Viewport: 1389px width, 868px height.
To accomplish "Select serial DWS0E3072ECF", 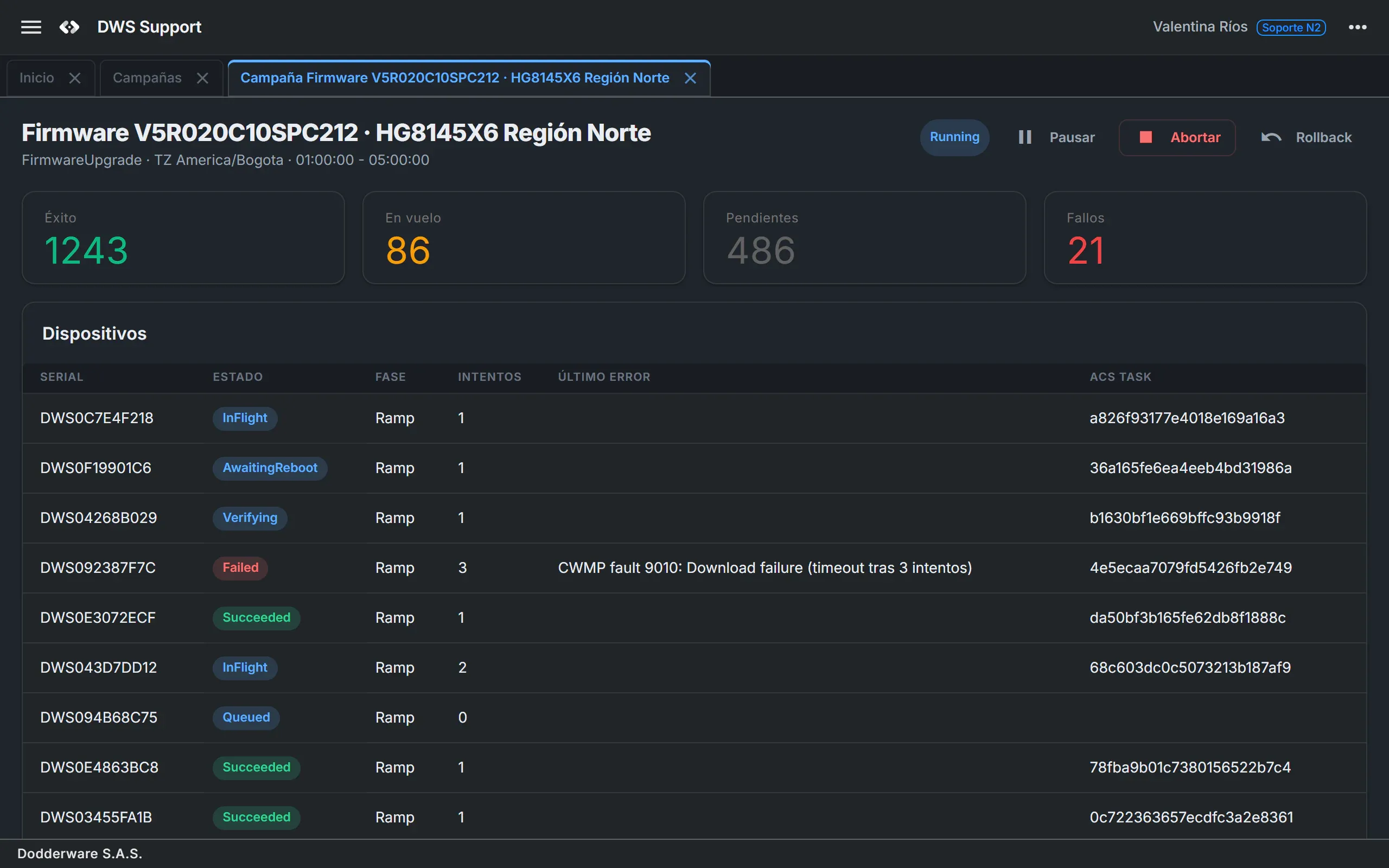I will click(x=98, y=618).
